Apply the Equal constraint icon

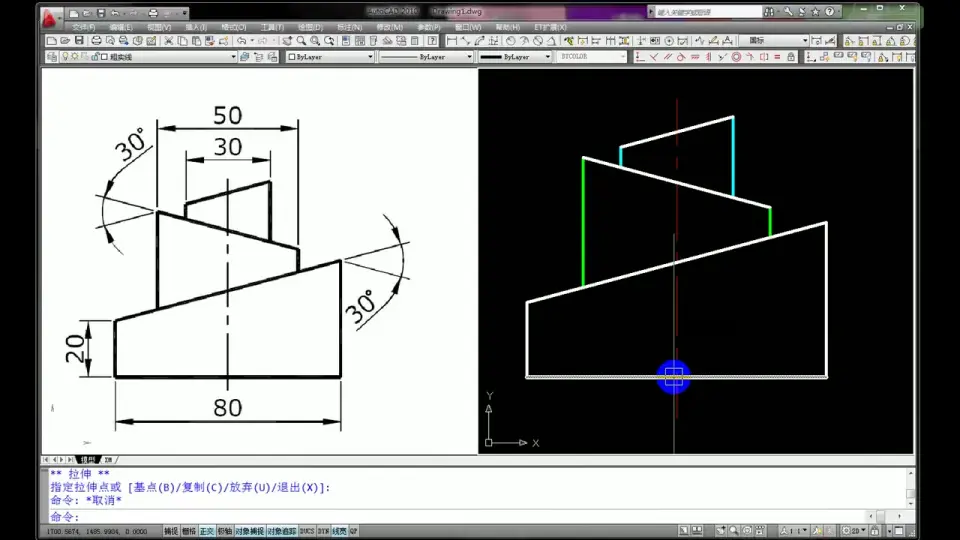(x=778, y=57)
